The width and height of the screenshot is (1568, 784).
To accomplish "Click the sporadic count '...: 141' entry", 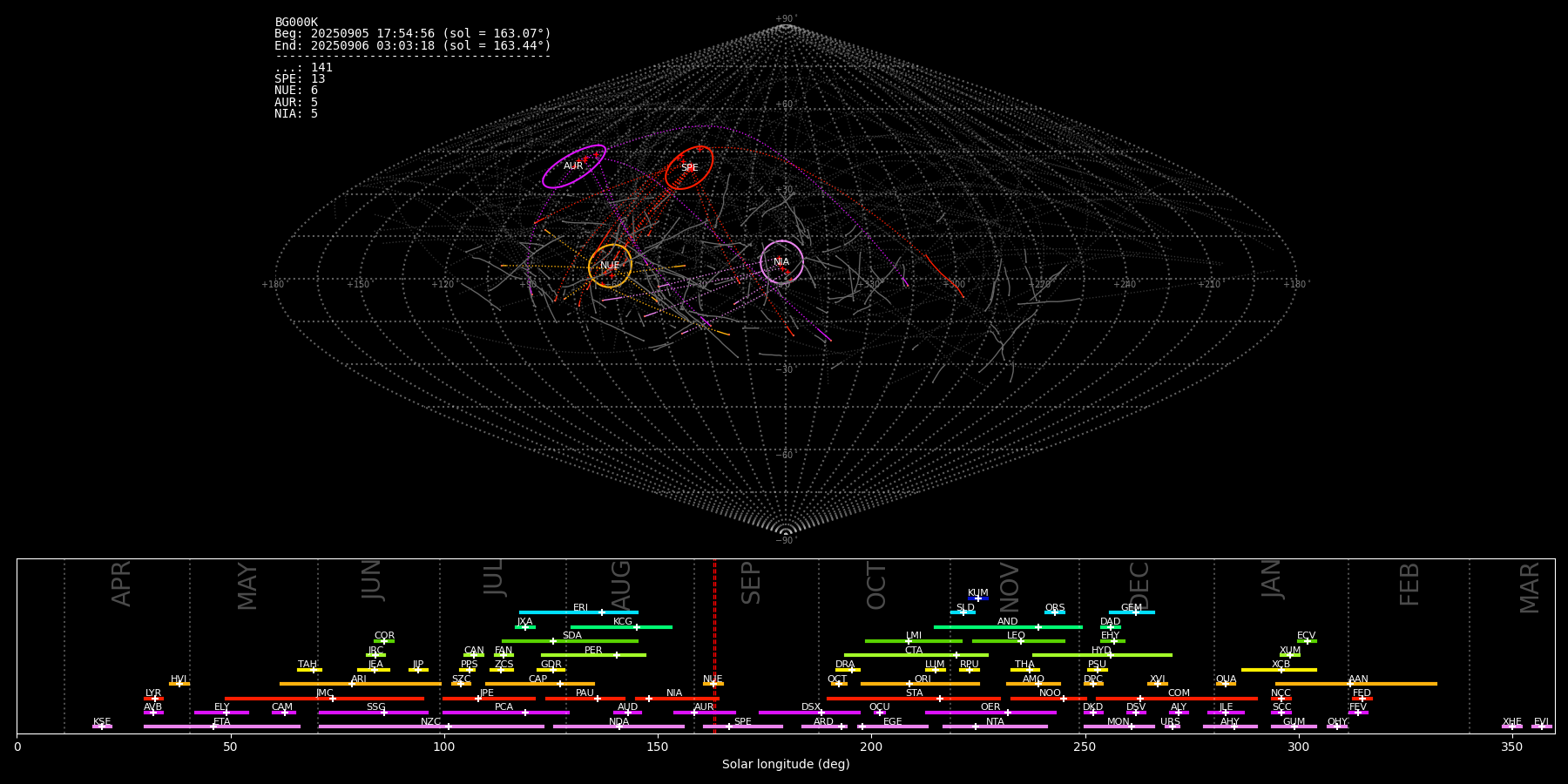I will pyautogui.click(x=303, y=68).
